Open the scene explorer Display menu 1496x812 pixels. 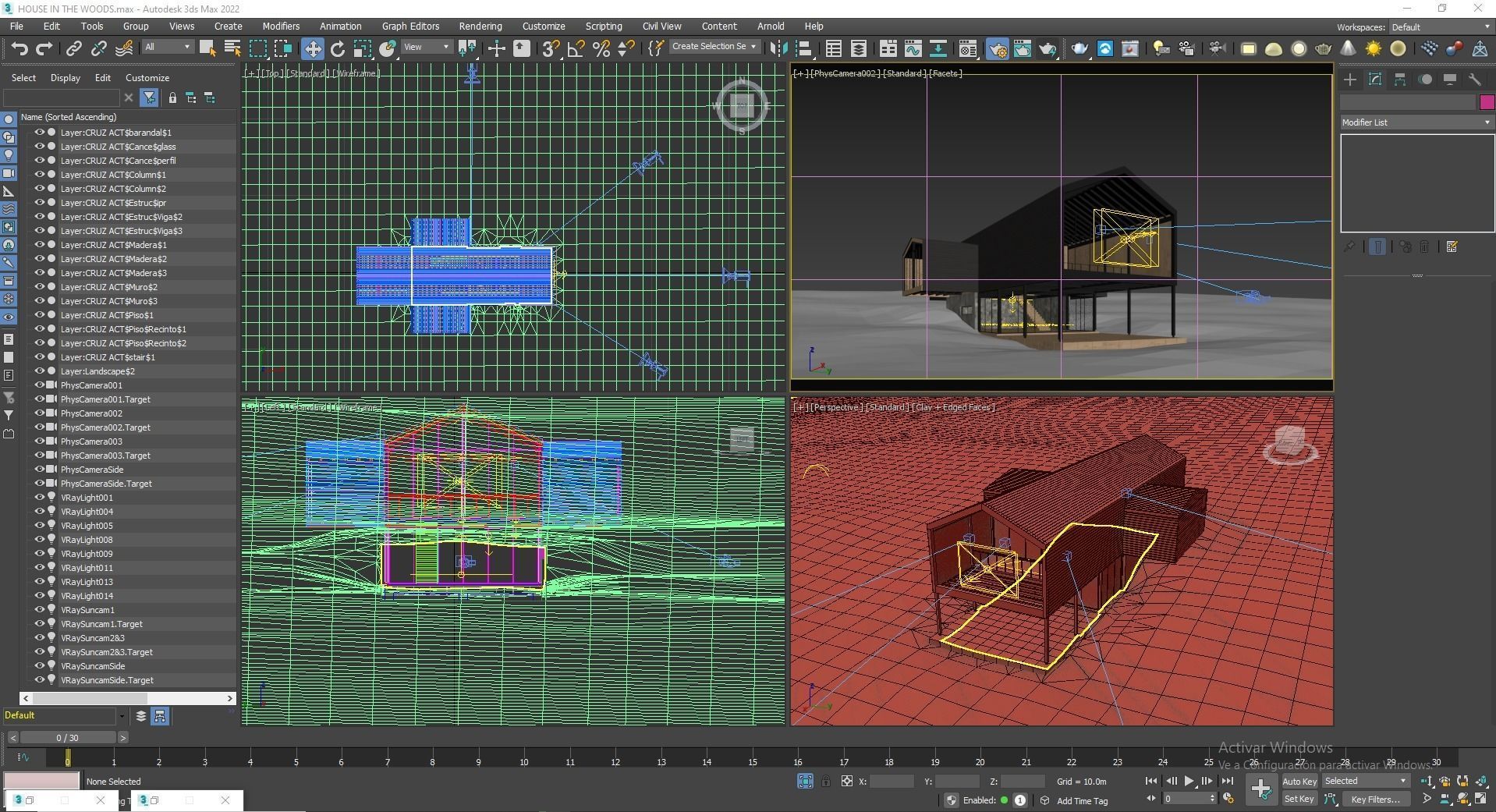pos(66,78)
